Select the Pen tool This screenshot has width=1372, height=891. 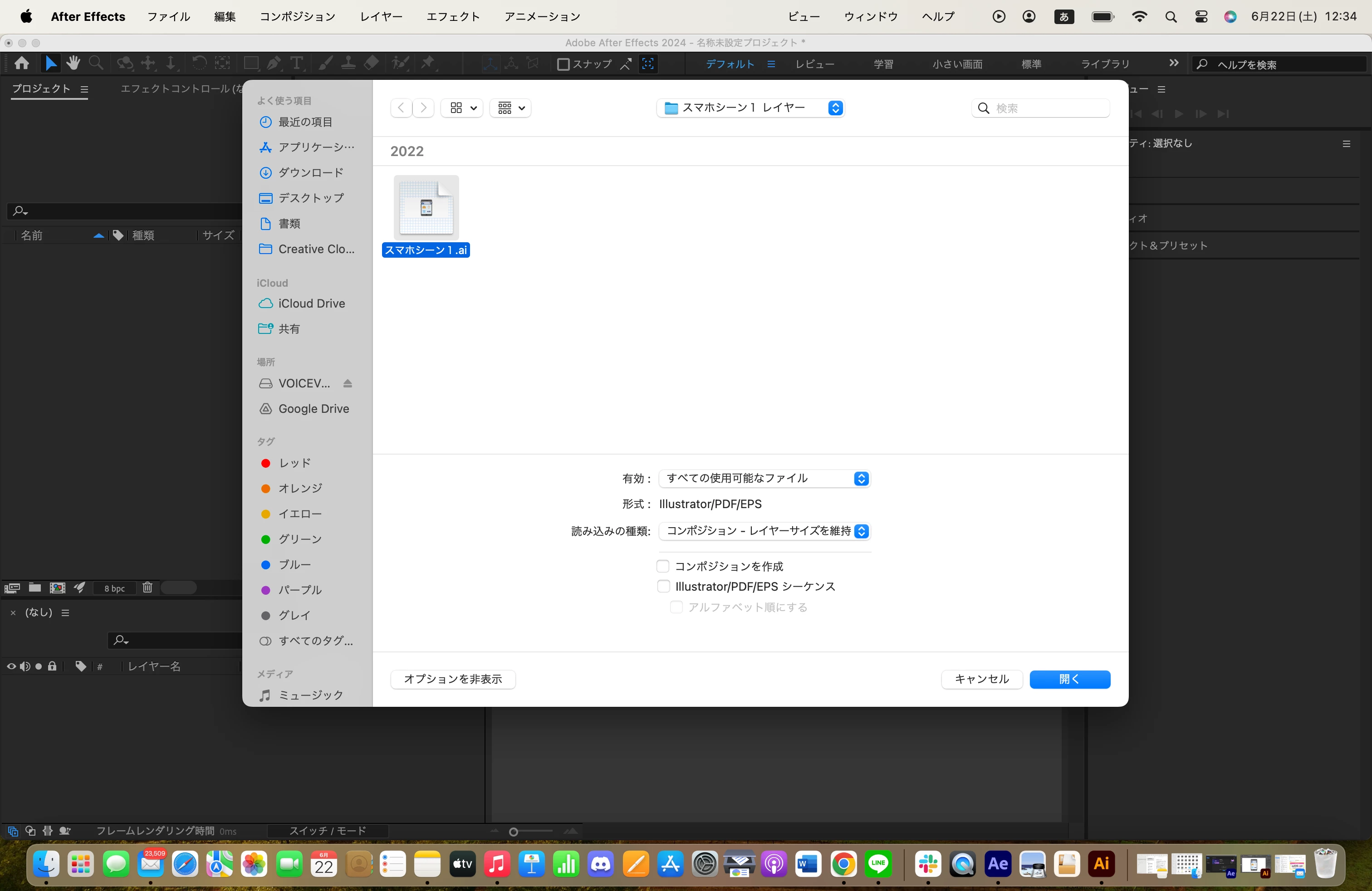pyautogui.click(x=274, y=64)
